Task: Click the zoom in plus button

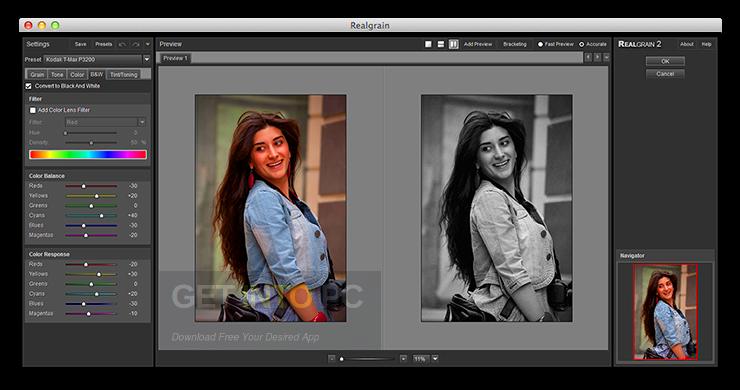Action: click(x=403, y=359)
